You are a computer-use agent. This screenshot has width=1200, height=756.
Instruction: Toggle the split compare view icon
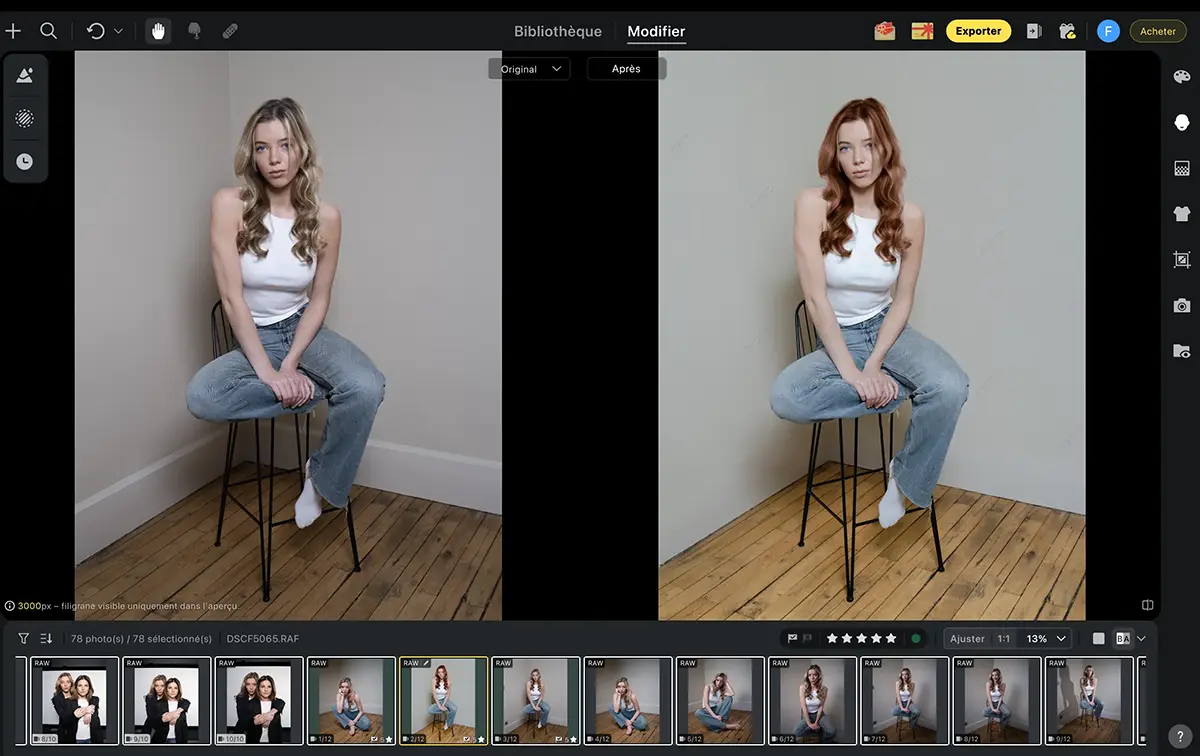(x=1148, y=605)
